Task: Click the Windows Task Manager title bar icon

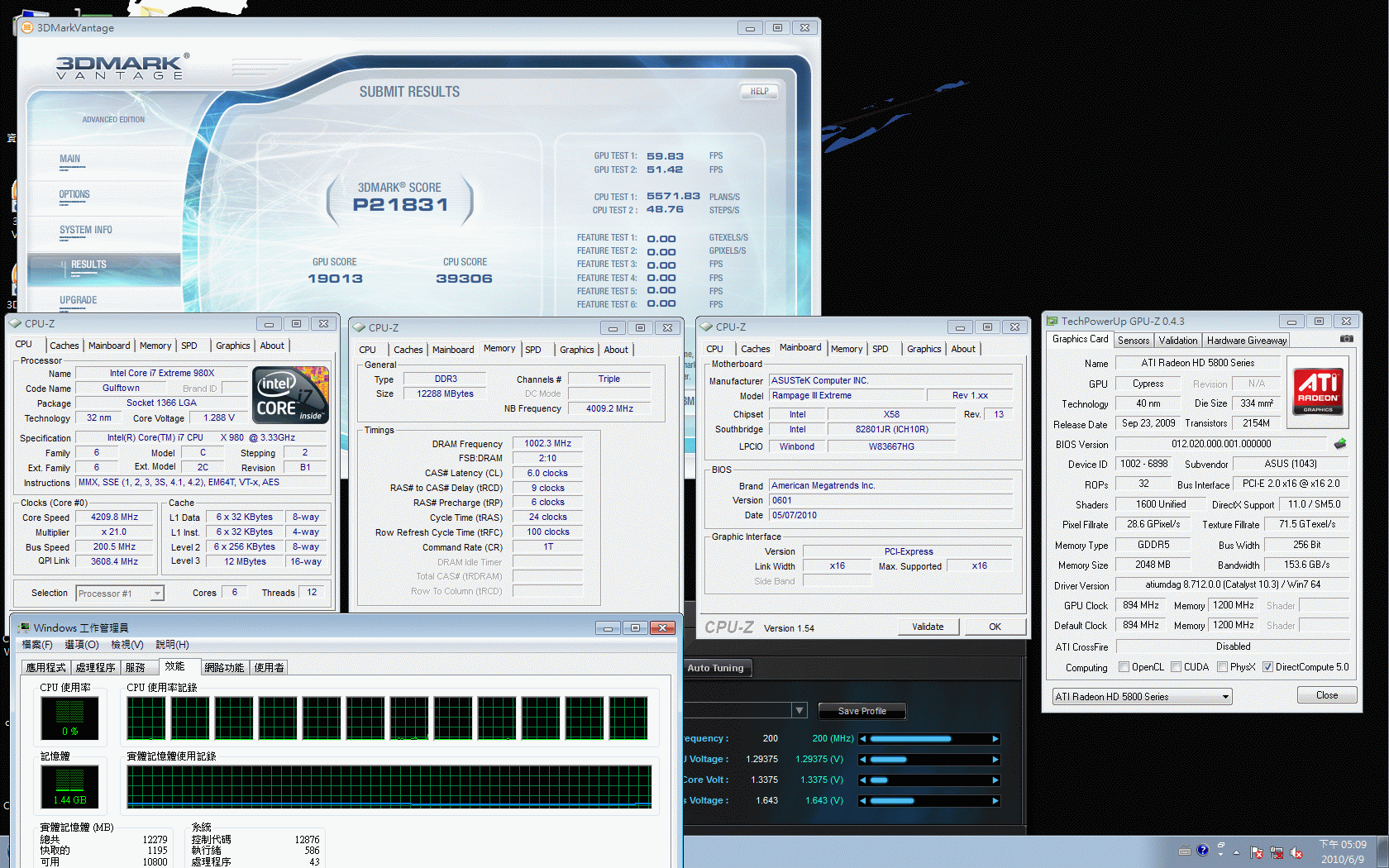Action: click(x=24, y=628)
